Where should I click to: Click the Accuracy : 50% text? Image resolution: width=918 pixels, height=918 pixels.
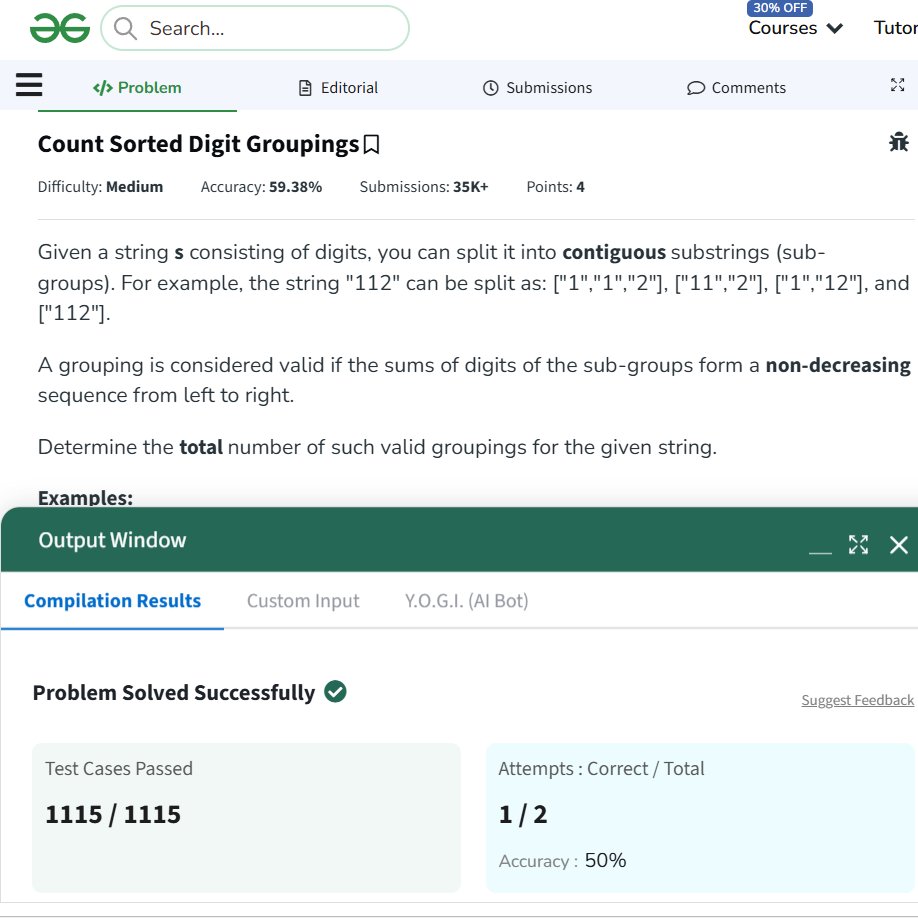pyautogui.click(x=563, y=861)
